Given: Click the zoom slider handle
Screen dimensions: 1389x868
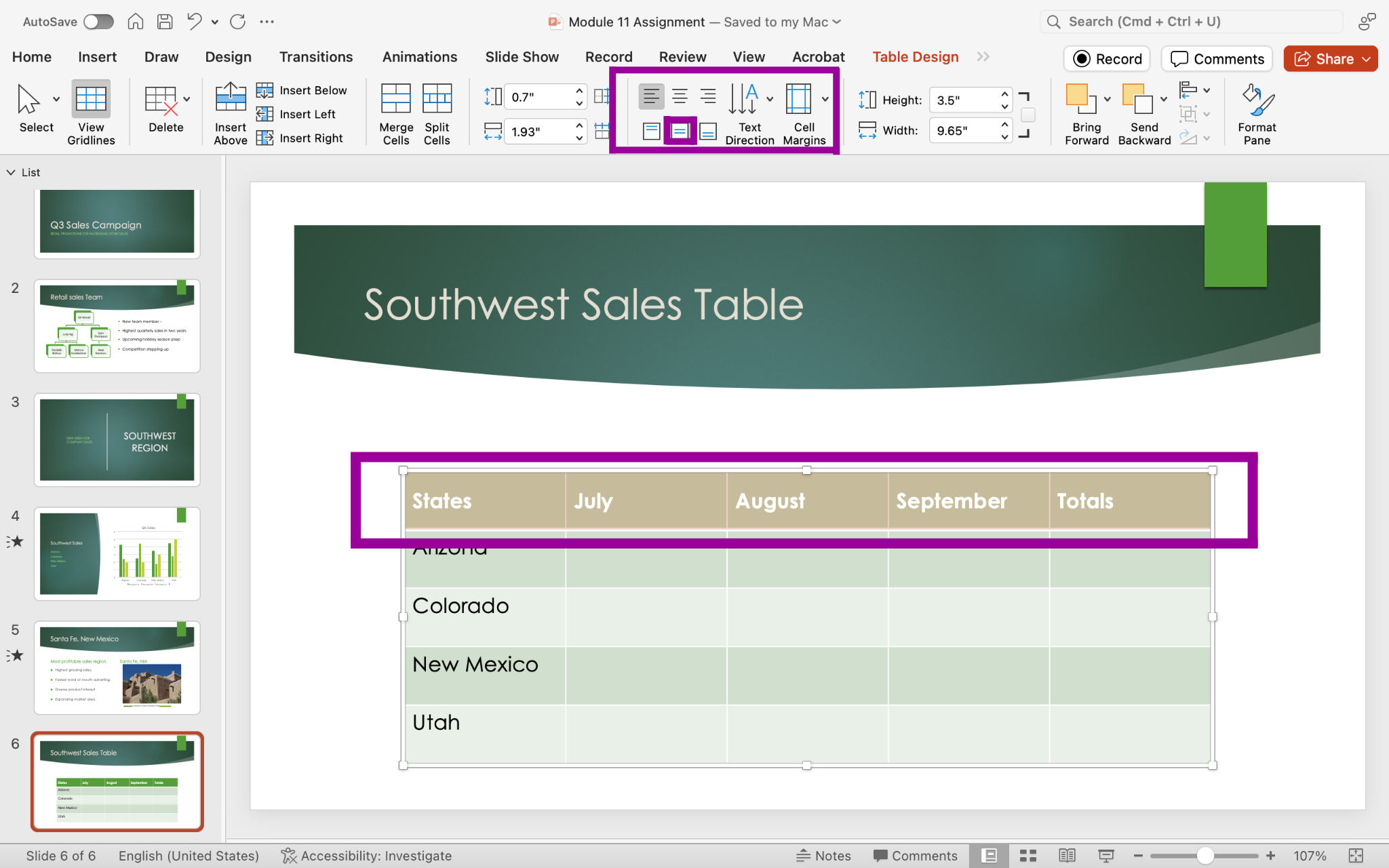Looking at the screenshot, I should tap(1205, 856).
